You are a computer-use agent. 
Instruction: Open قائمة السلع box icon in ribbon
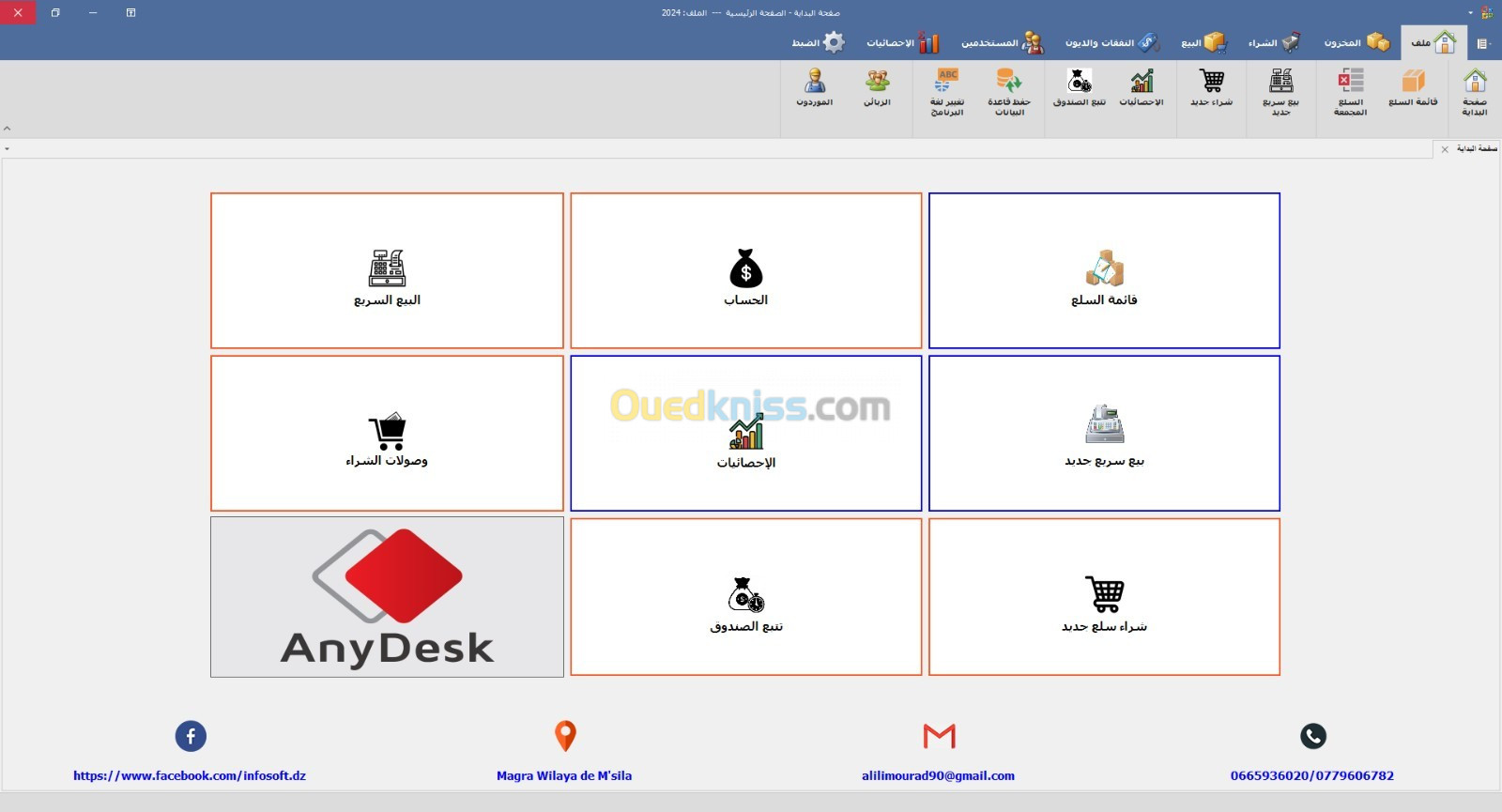coord(1413,88)
